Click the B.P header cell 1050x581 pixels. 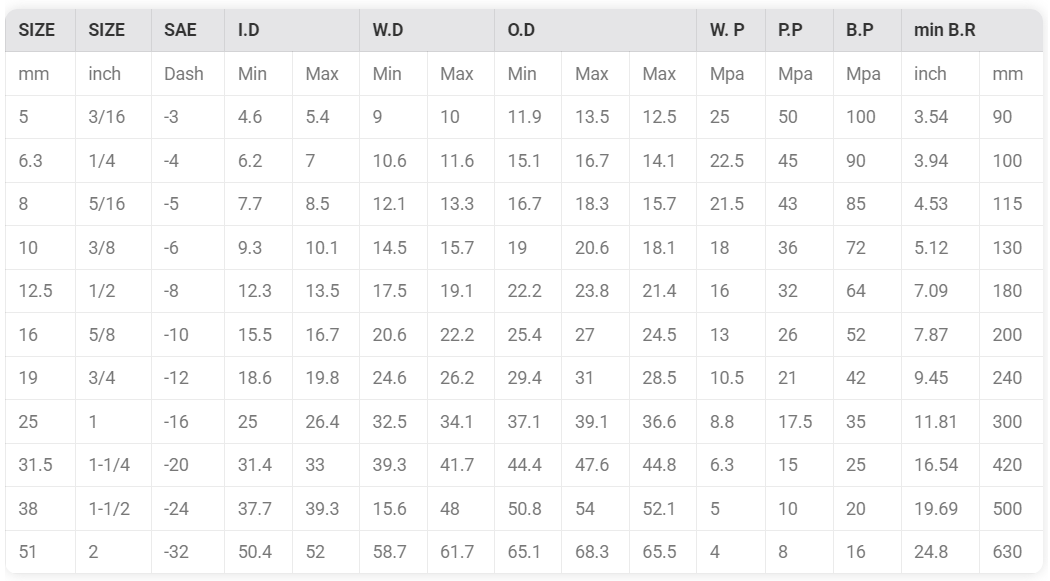click(867, 30)
